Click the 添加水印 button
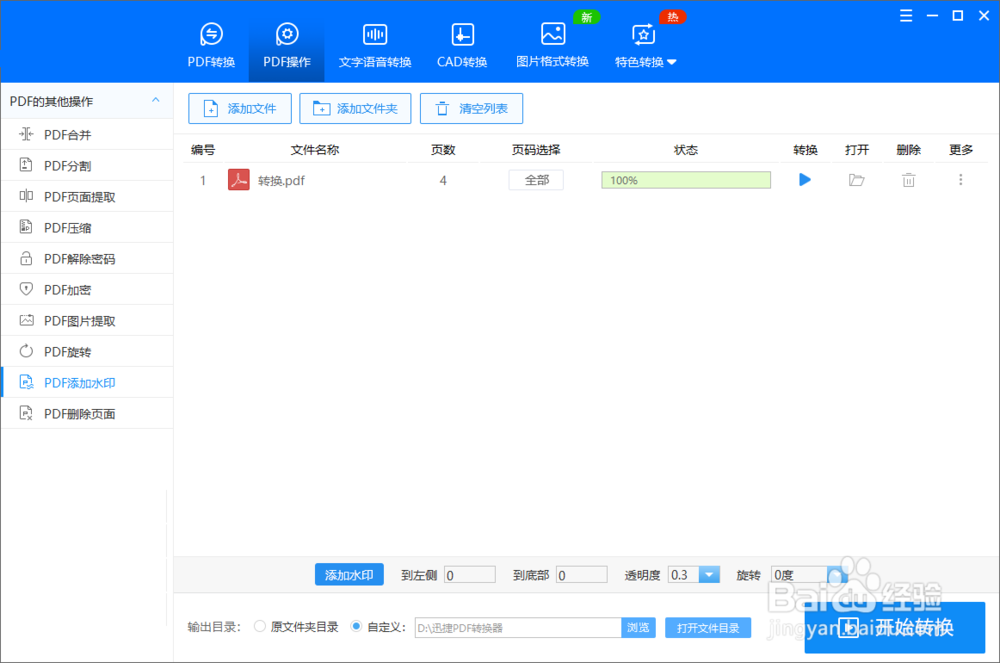The height and width of the screenshot is (663, 1000). coord(349,574)
